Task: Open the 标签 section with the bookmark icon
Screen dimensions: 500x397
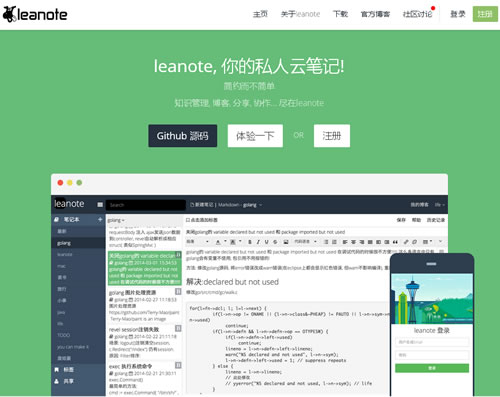Action: click(x=78, y=369)
